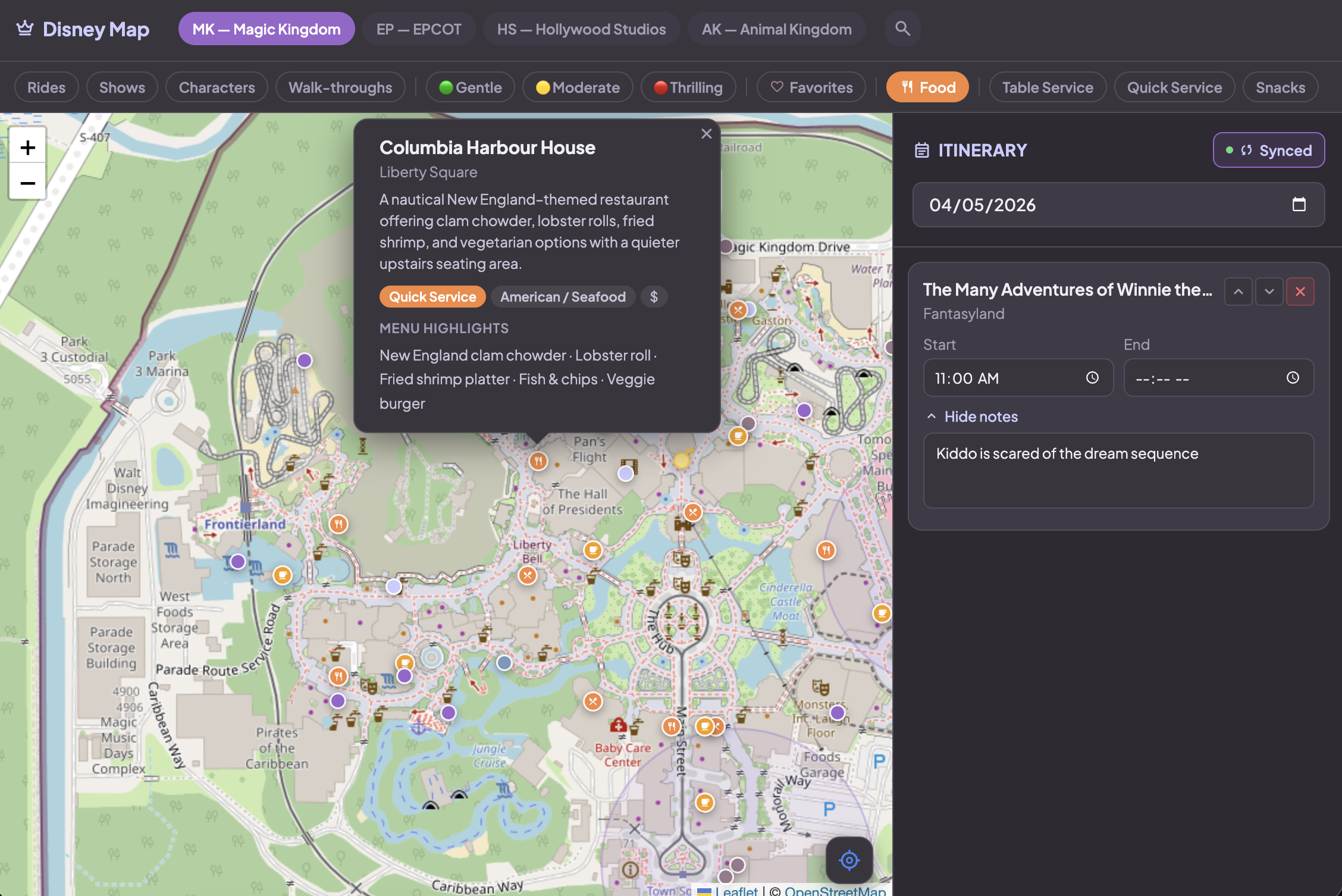The width and height of the screenshot is (1342, 896).
Task: Move Winnie the Pooh item down
Action: [x=1269, y=292]
